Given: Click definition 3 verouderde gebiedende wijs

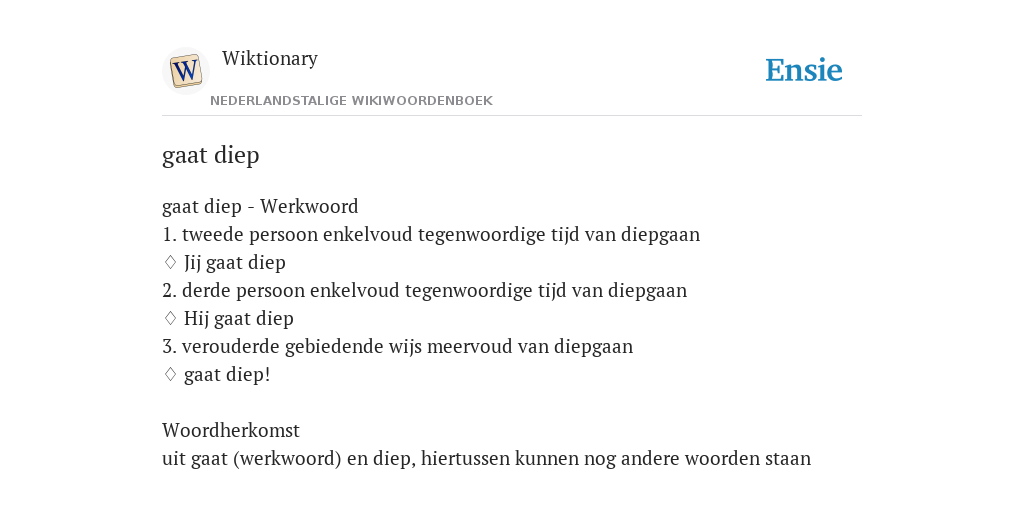Looking at the screenshot, I should [x=398, y=346].
